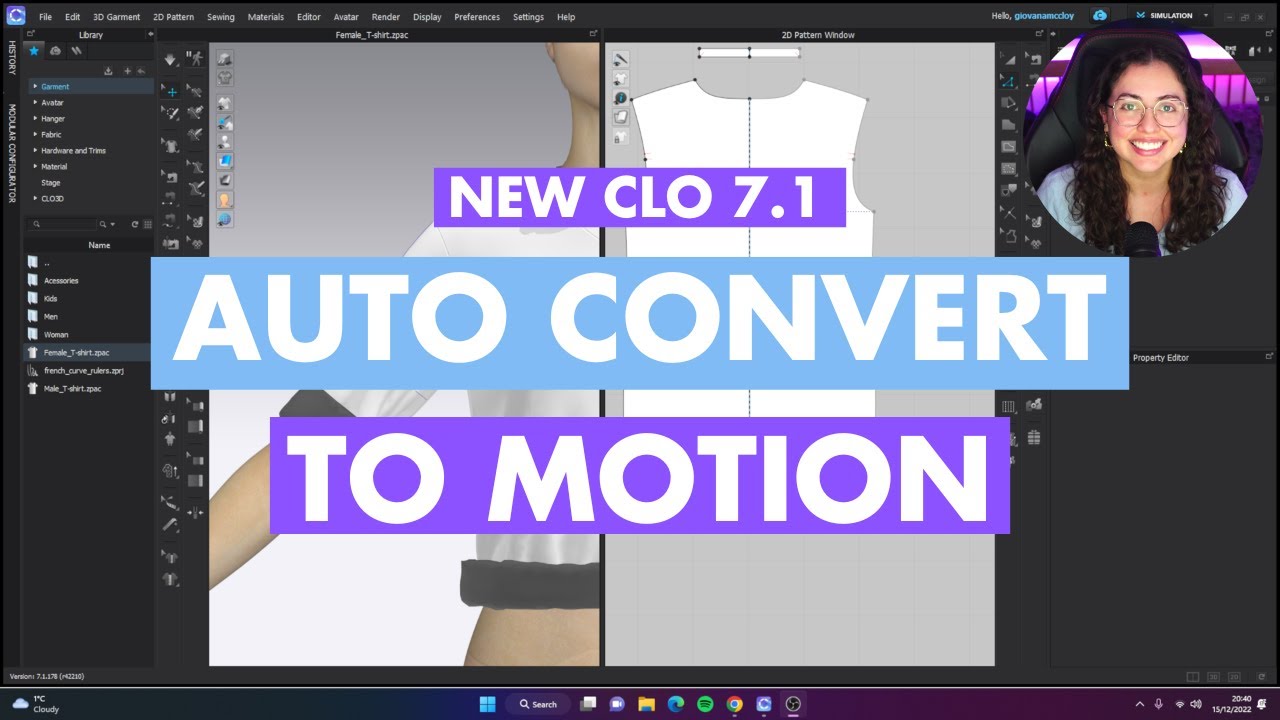Open the 2D Pattern menu
The image size is (1280, 720).
pos(174,17)
